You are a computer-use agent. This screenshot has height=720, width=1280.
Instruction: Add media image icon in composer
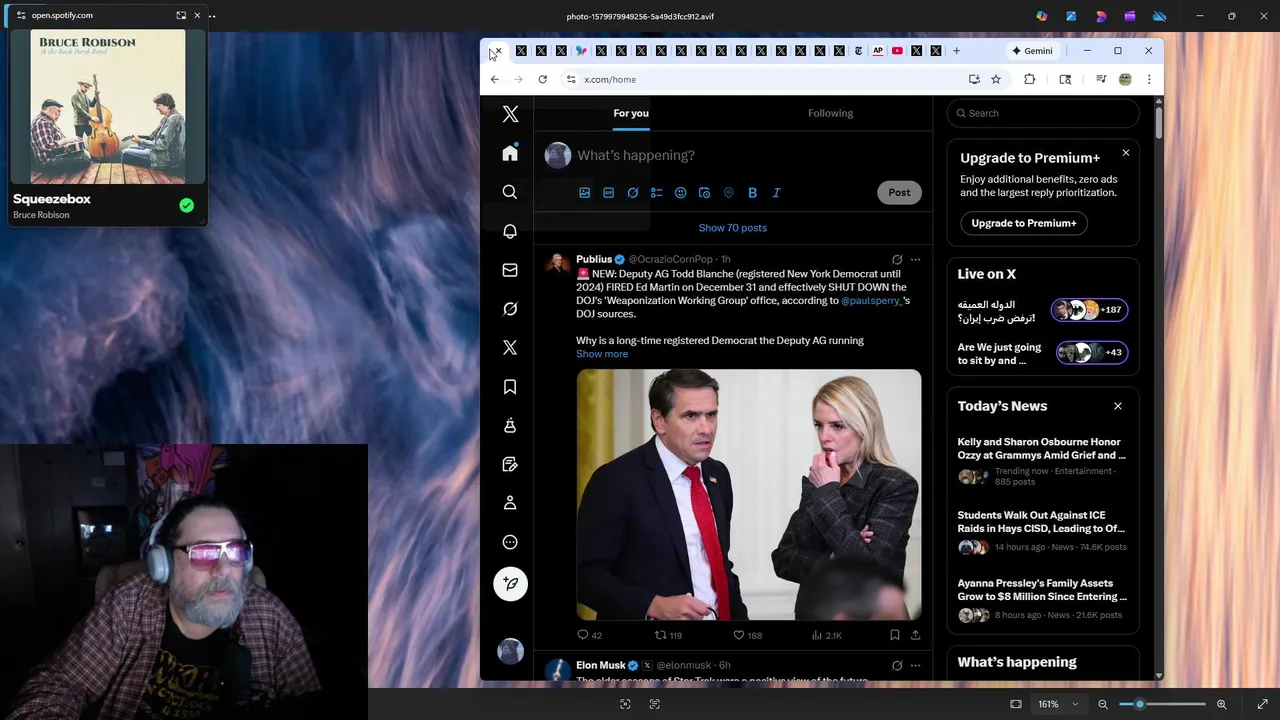[585, 193]
